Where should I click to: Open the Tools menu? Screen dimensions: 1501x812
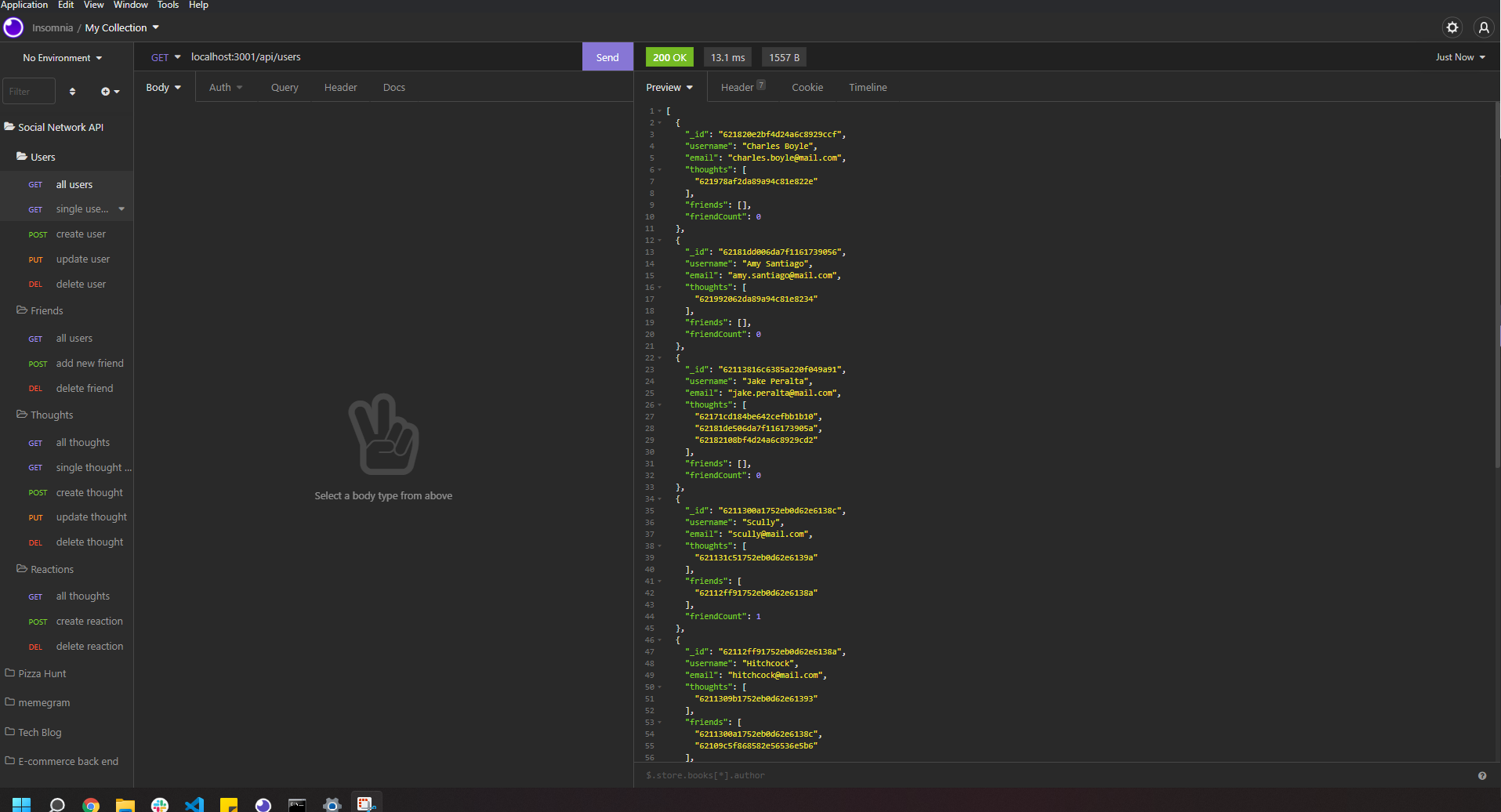pyautogui.click(x=168, y=5)
